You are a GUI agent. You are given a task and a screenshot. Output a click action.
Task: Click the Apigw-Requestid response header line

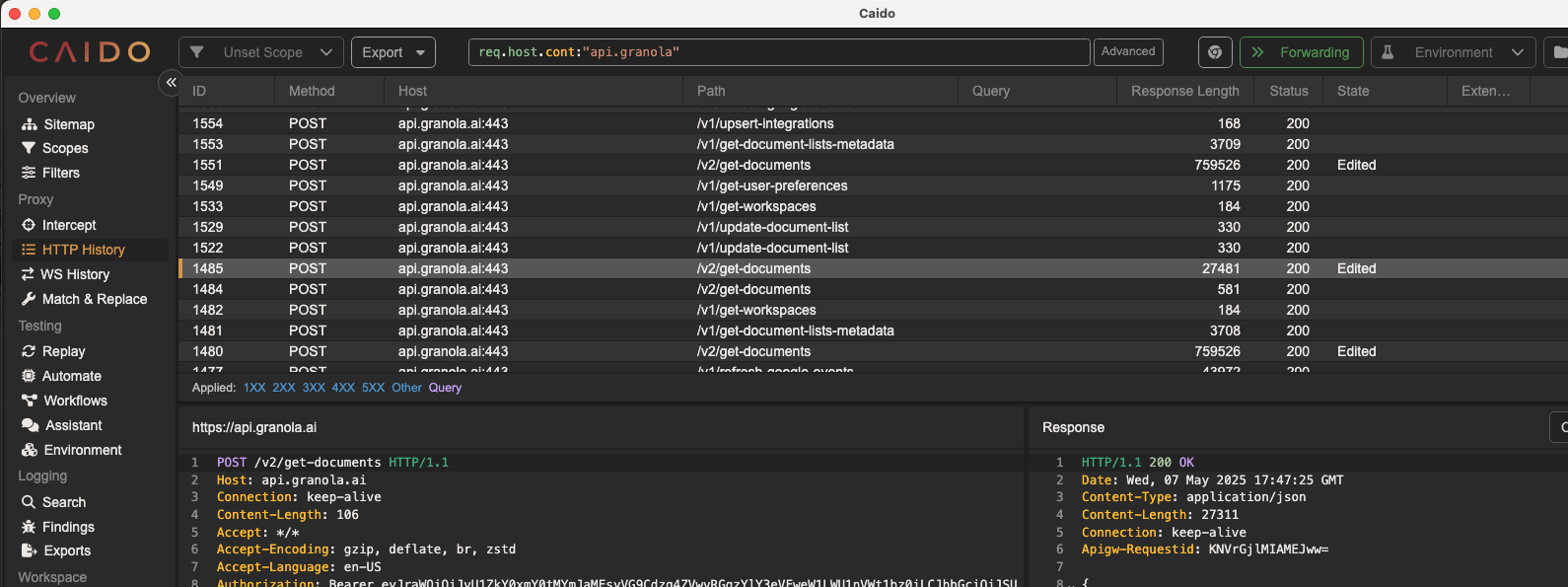[x=1205, y=550]
